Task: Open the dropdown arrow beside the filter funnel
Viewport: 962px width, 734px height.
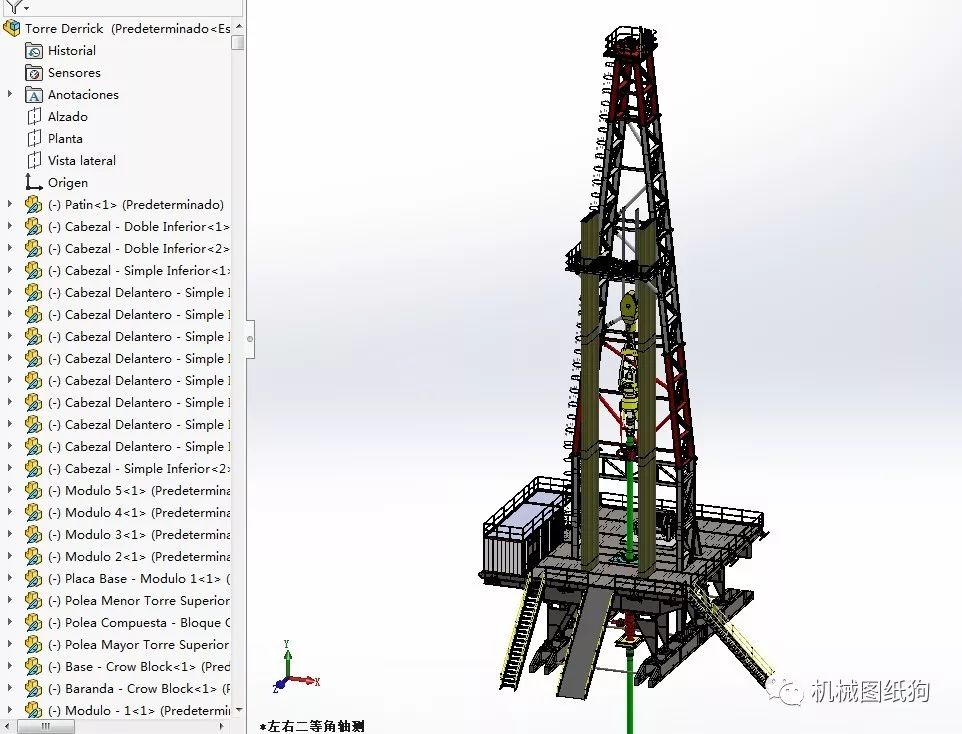Action: [26, 9]
